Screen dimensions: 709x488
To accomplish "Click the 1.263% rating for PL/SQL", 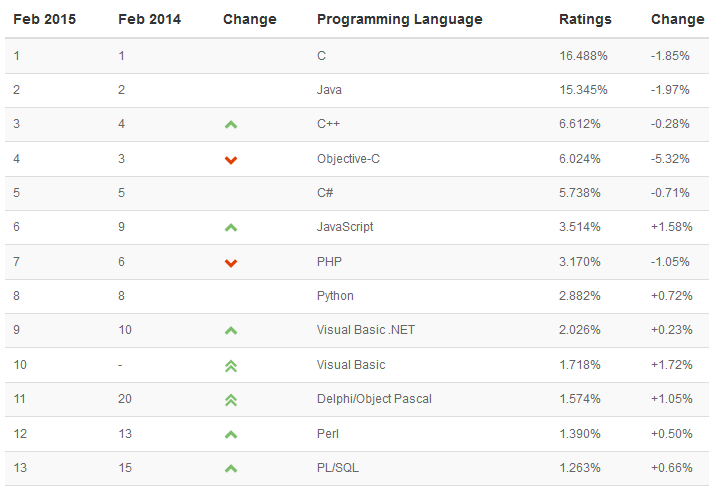I will [x=580, y=468].
